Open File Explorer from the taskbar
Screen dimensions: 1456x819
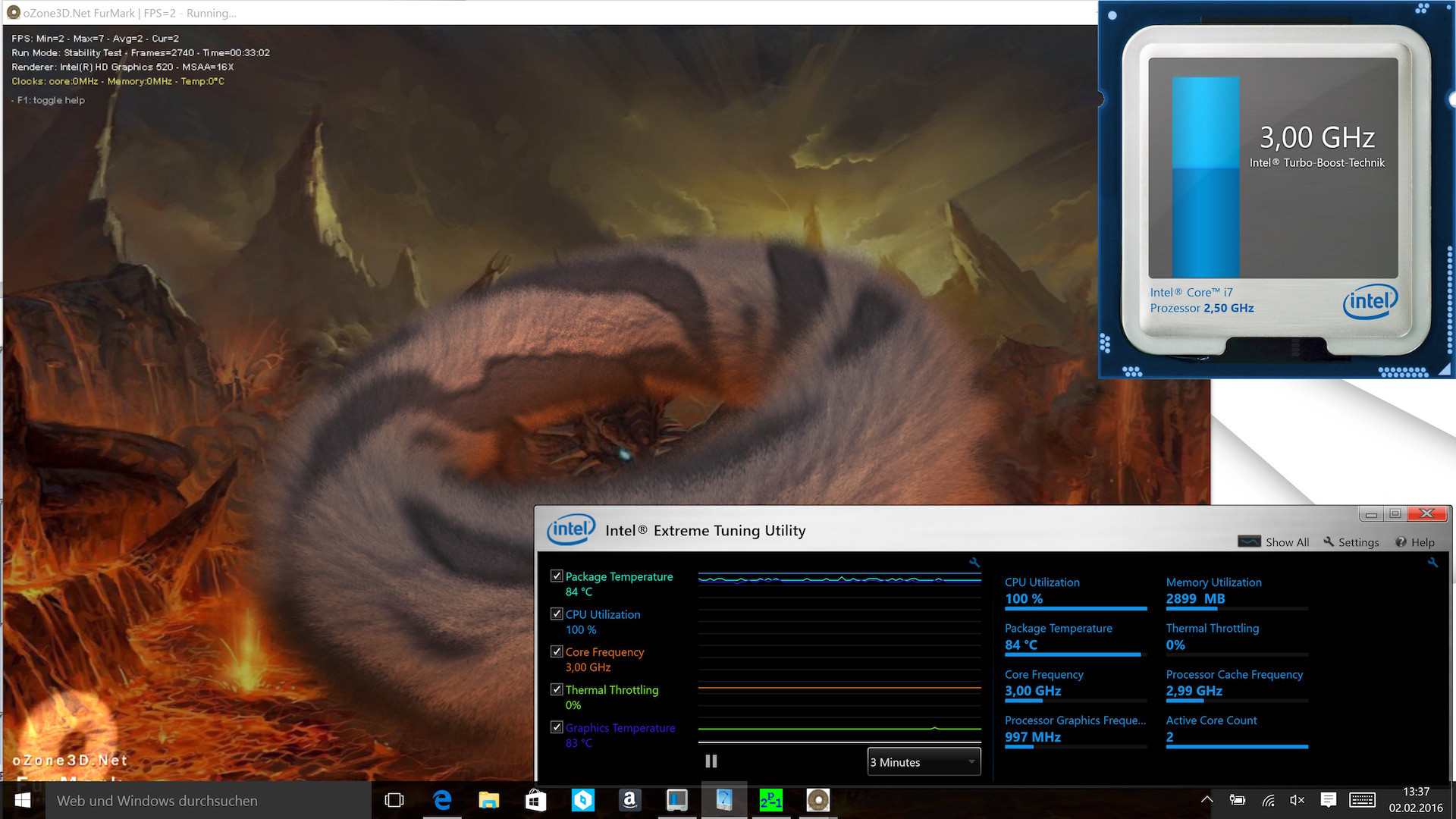(x=489, y=800)
